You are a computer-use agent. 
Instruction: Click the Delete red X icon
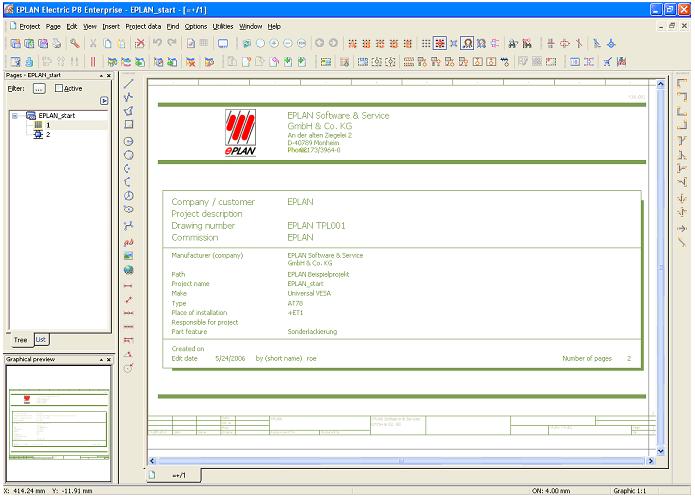pyautogui.click(x=140, y=43)
